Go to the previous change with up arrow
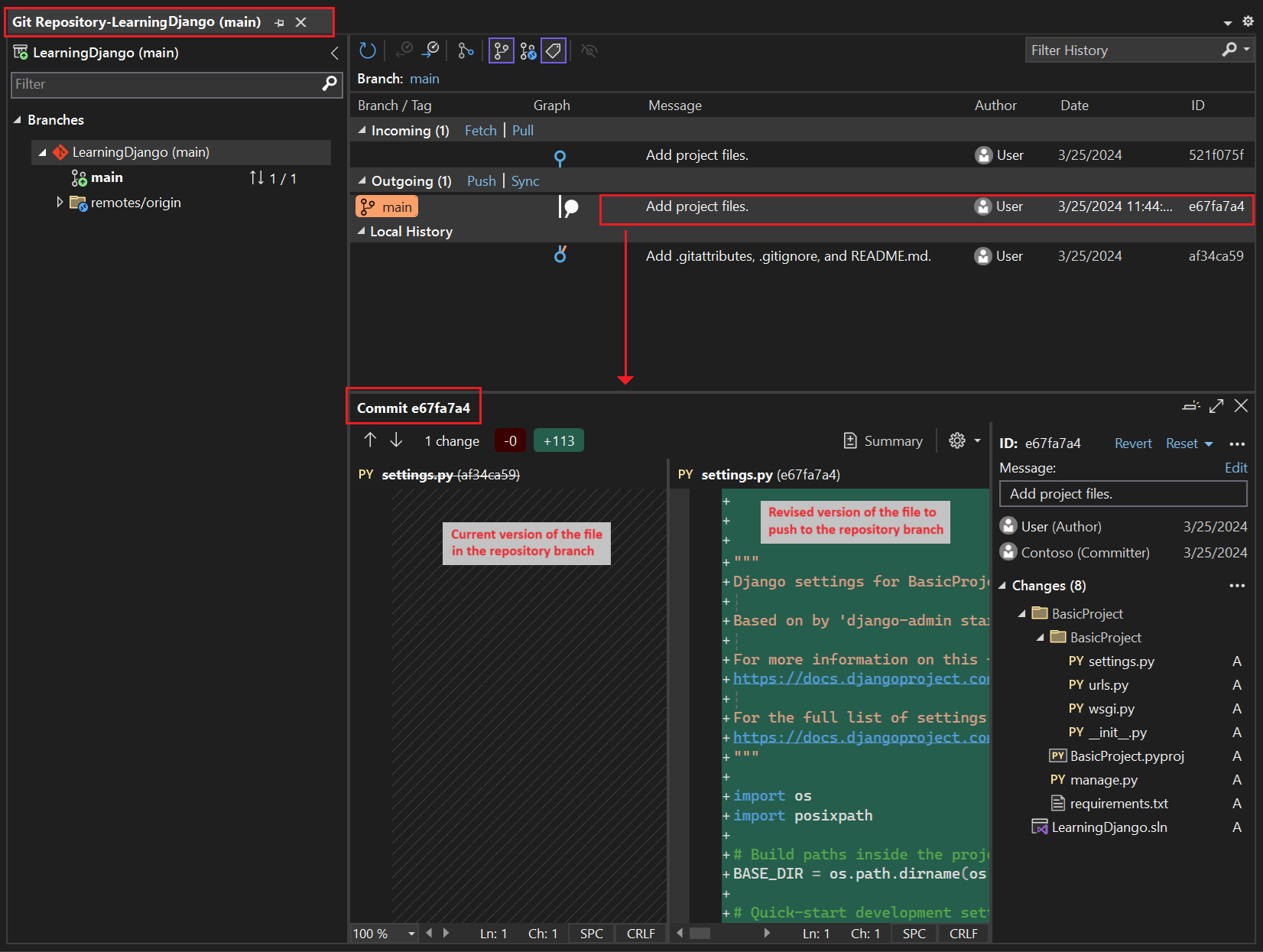Viewport: 1263px width, 952px height. (x=370, y=440)
